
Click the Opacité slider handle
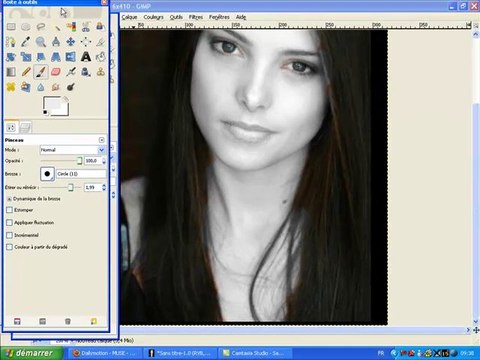pos(79,161)
